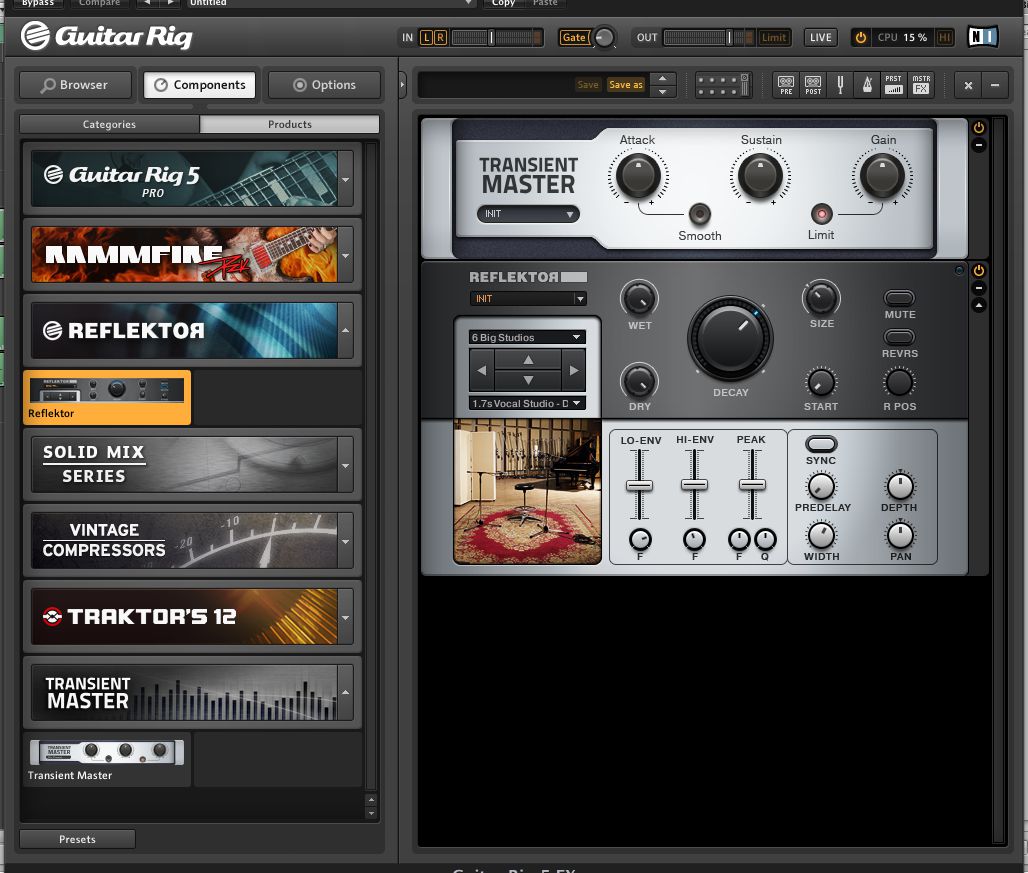This screenshot has width=1028, height=873.
Task: Select the Categories tab
Action: (109, 124)
